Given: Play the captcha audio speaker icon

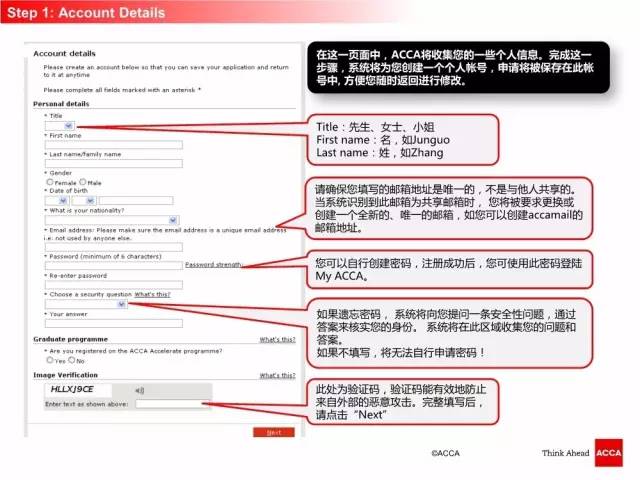Looking at the screenshot, I should (139, 391).
